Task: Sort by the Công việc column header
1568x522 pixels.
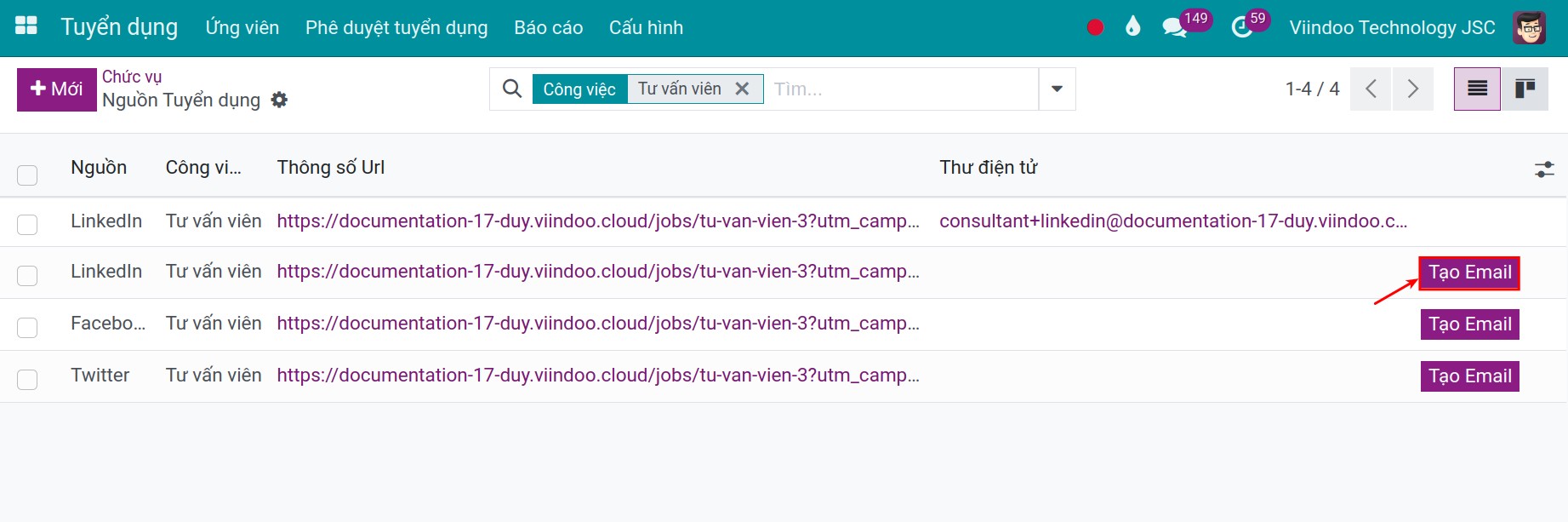Action: click(x=203, y=168)
